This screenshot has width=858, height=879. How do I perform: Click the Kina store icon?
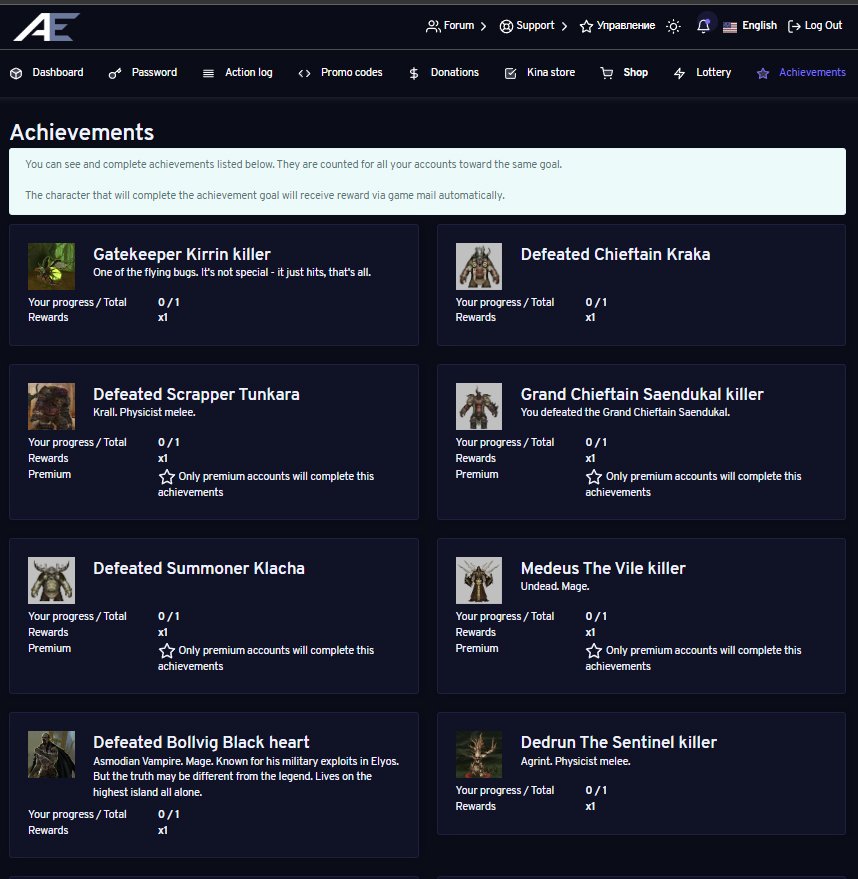pos(511,74)
